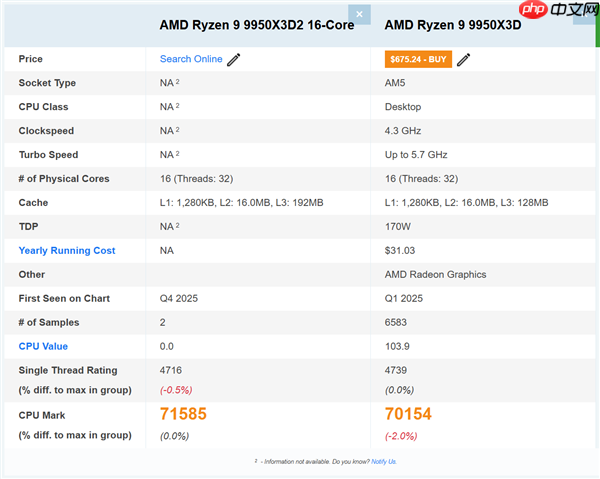Viewport: 600px width, 479px height.
Task: Click the 170W TDP value
Action: click(x=398, y=227)
